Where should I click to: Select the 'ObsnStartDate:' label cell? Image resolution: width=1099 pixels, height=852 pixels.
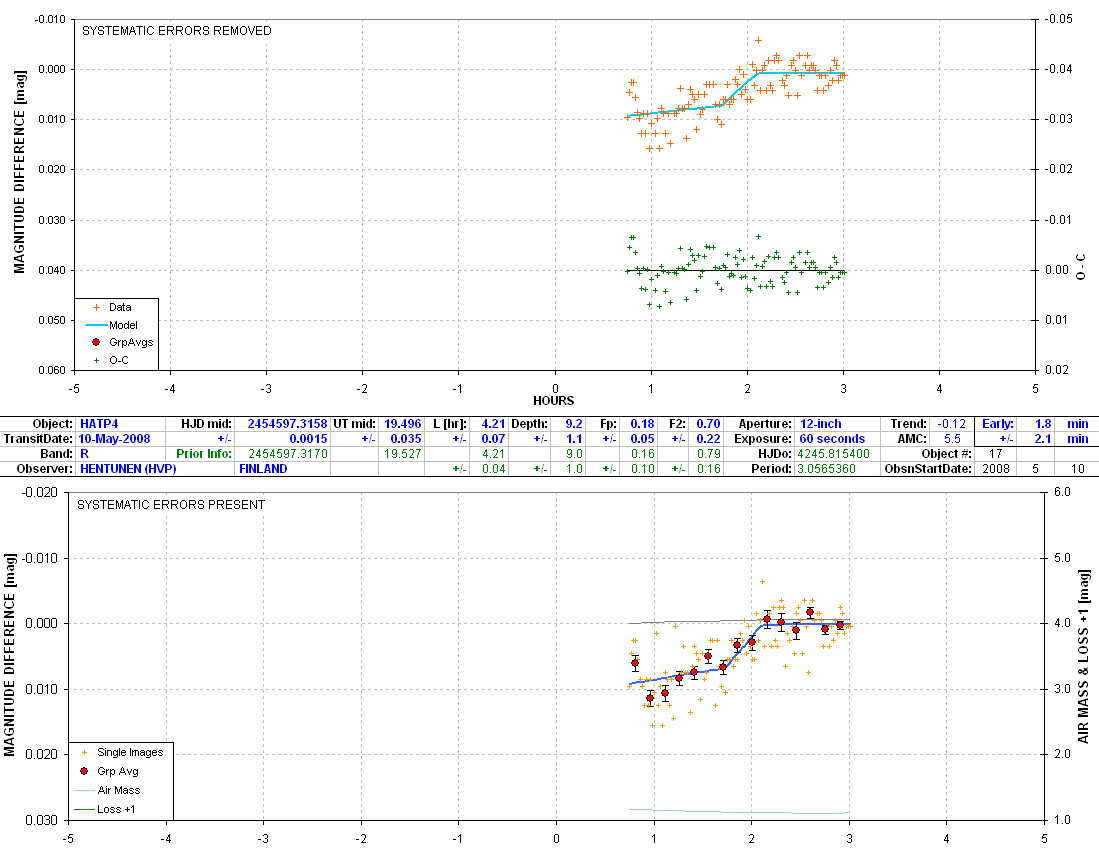(x=928, y=469)
